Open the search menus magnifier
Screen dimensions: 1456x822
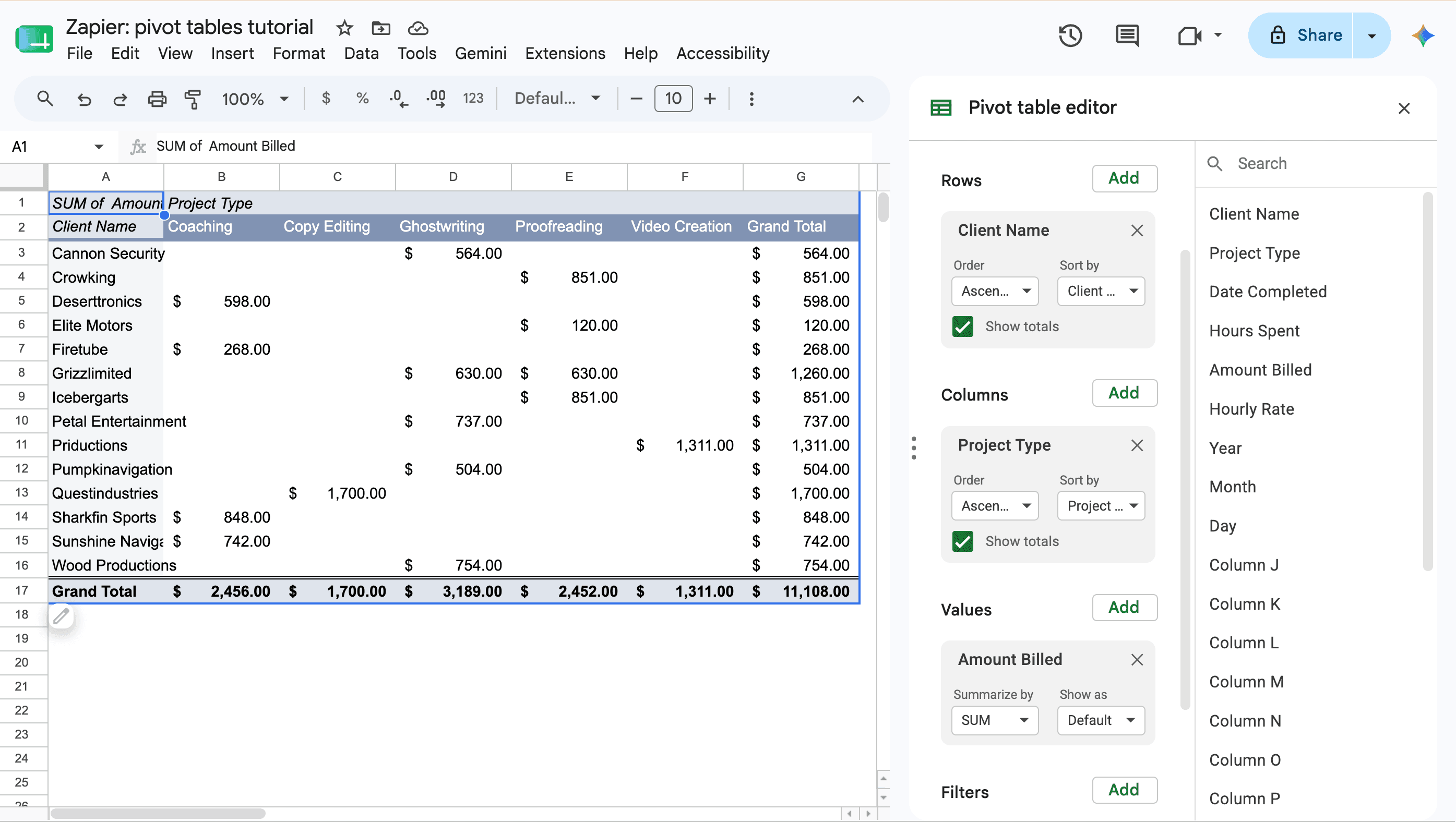45,99
